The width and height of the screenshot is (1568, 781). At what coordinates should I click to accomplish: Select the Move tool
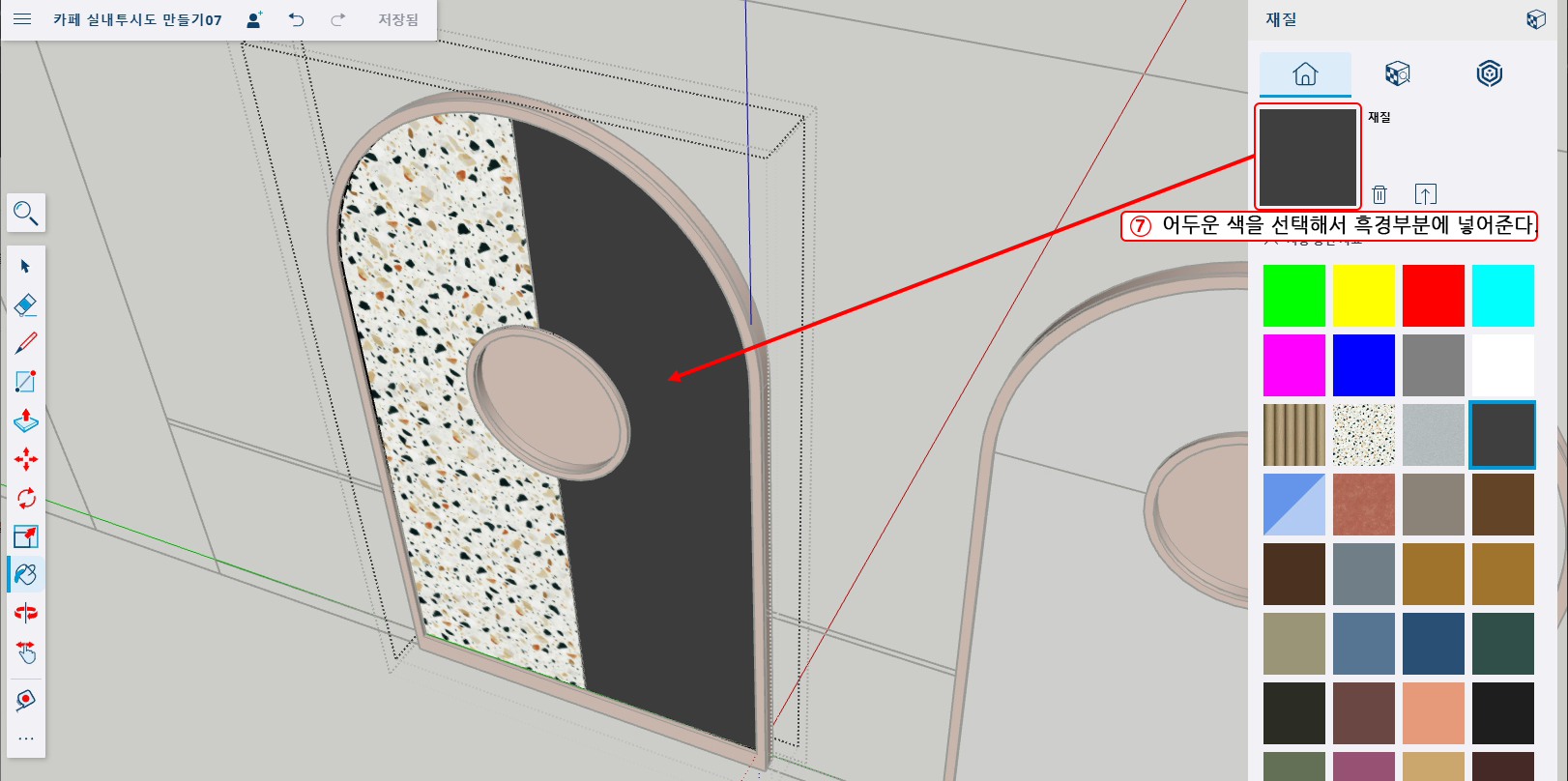[26, 459]
